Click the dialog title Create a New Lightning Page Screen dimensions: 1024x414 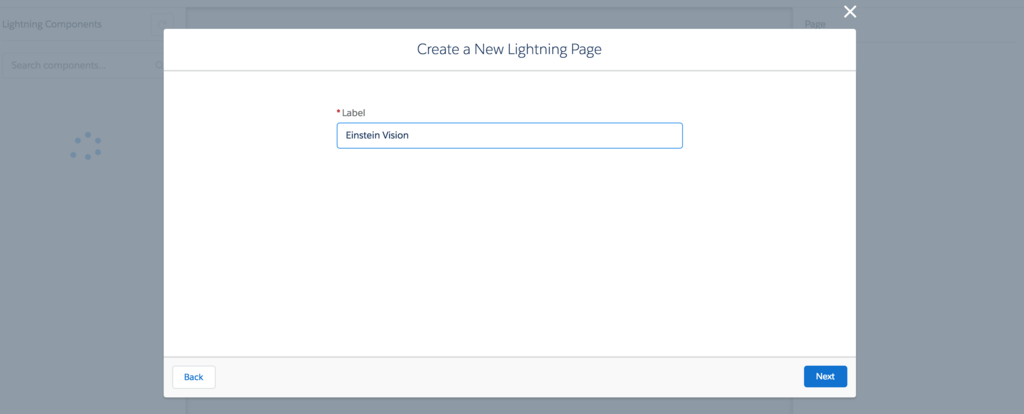509,50
